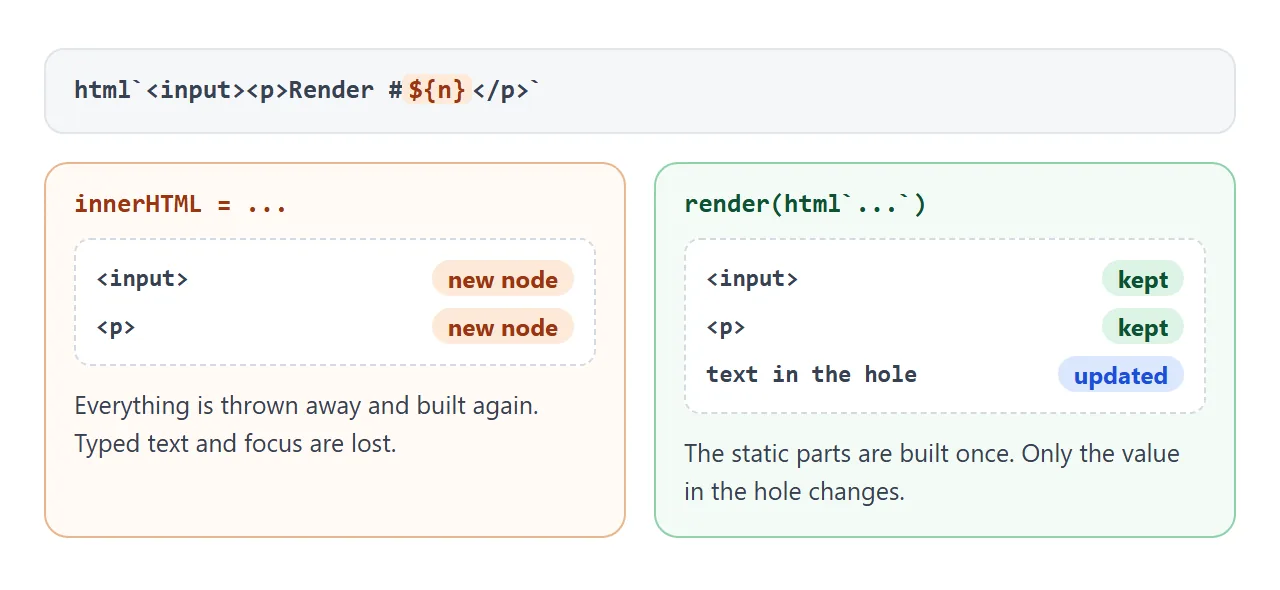The height and width of the screenshot is (590, 1280).
Task: Click the kept badge beside <p>
Action: 1143,327
